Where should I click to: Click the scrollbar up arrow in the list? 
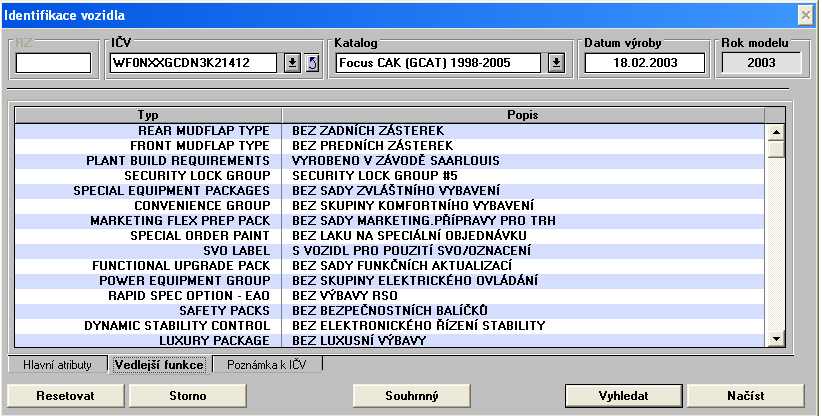click(774, 131)
